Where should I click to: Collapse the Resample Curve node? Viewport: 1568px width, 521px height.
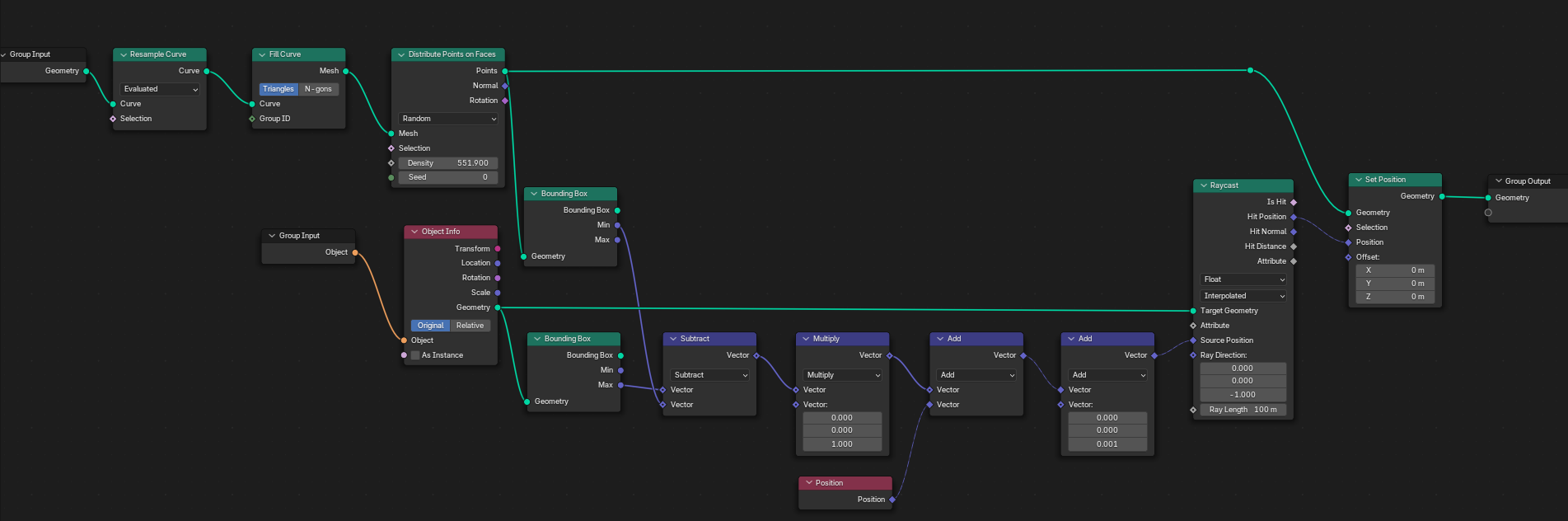[123, 54]
